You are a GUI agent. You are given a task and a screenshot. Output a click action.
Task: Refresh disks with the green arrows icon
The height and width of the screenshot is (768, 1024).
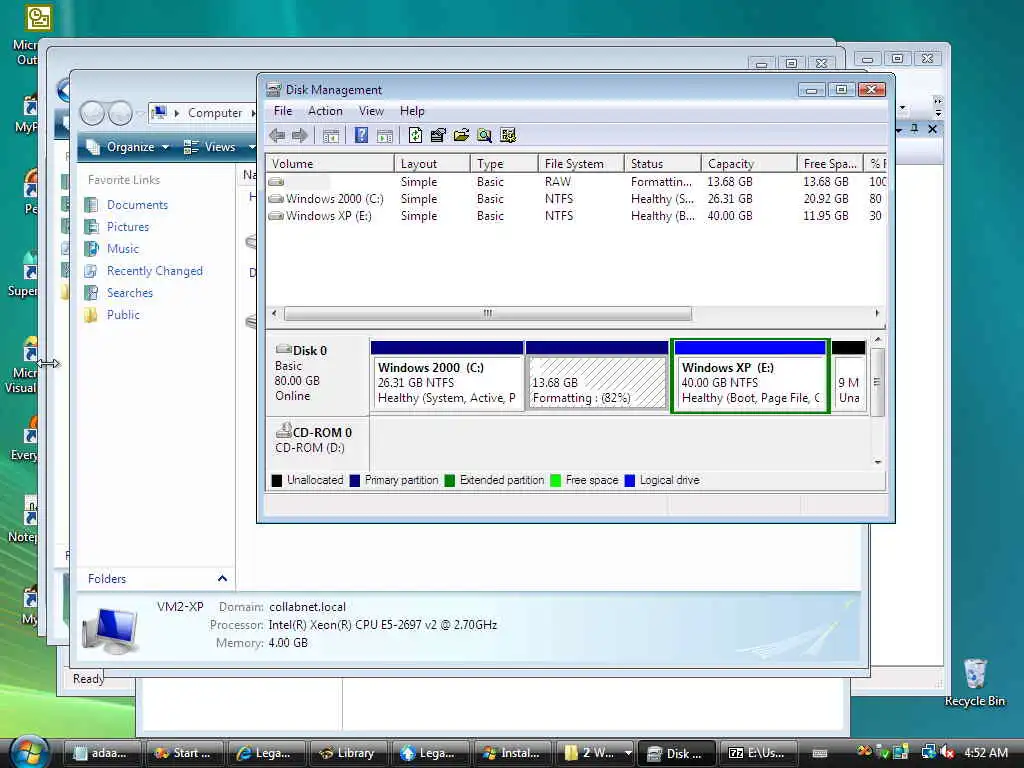point(415,135)
